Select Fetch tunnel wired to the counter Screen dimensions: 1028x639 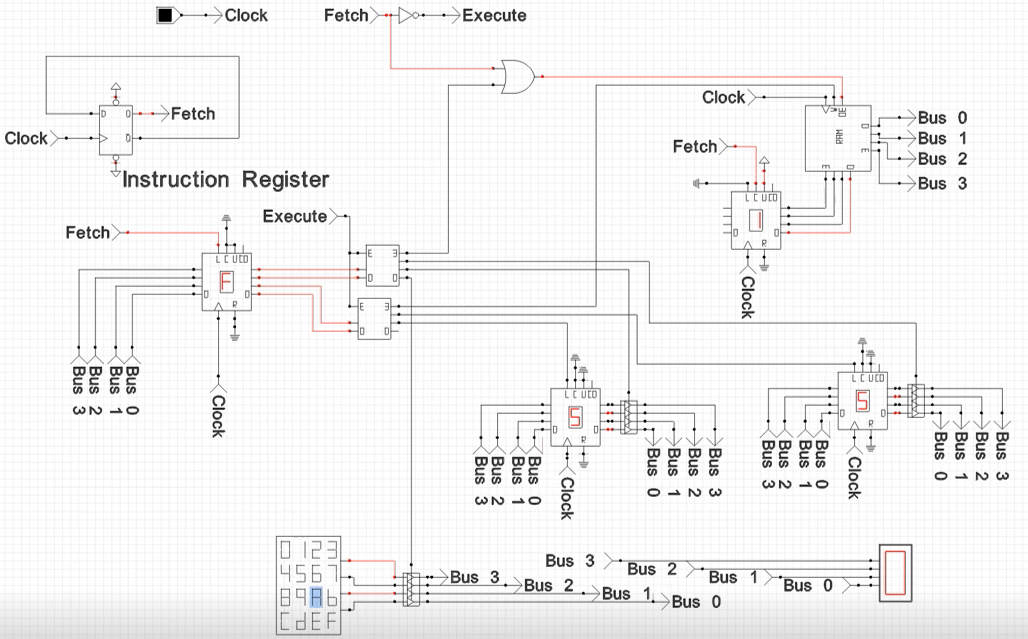(x=700, y=146)
